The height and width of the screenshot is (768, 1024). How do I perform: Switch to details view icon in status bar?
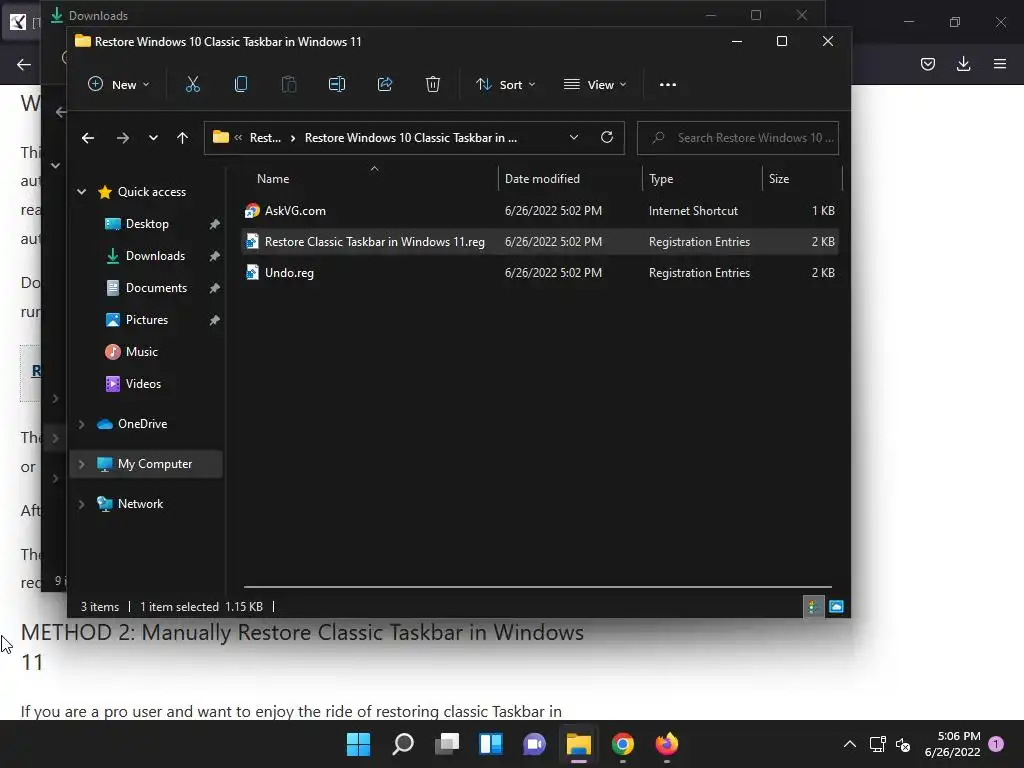pyautogui.click(x=812, y=607)
